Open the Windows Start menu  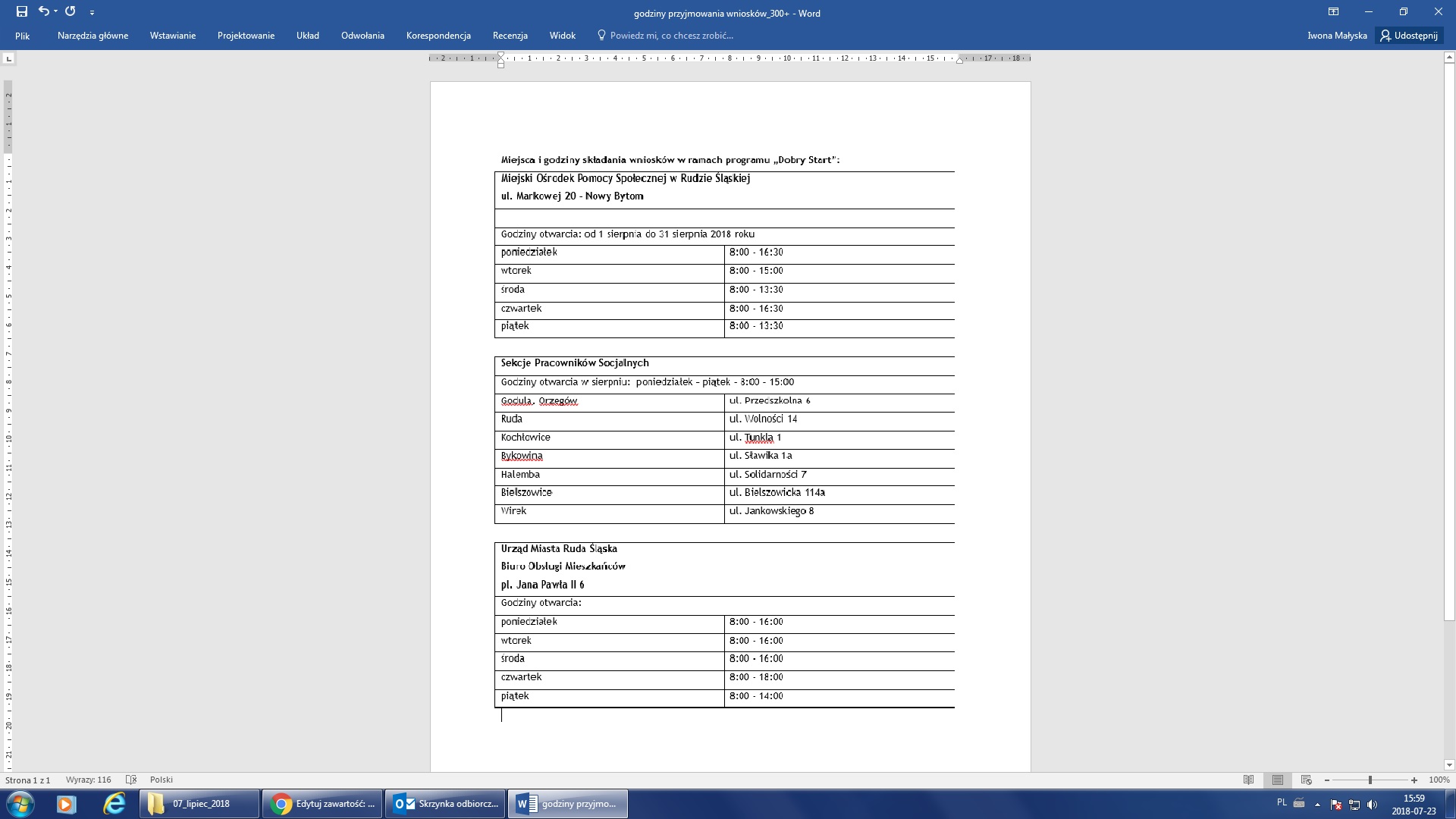pyautogui.click(x=20, y=804)
